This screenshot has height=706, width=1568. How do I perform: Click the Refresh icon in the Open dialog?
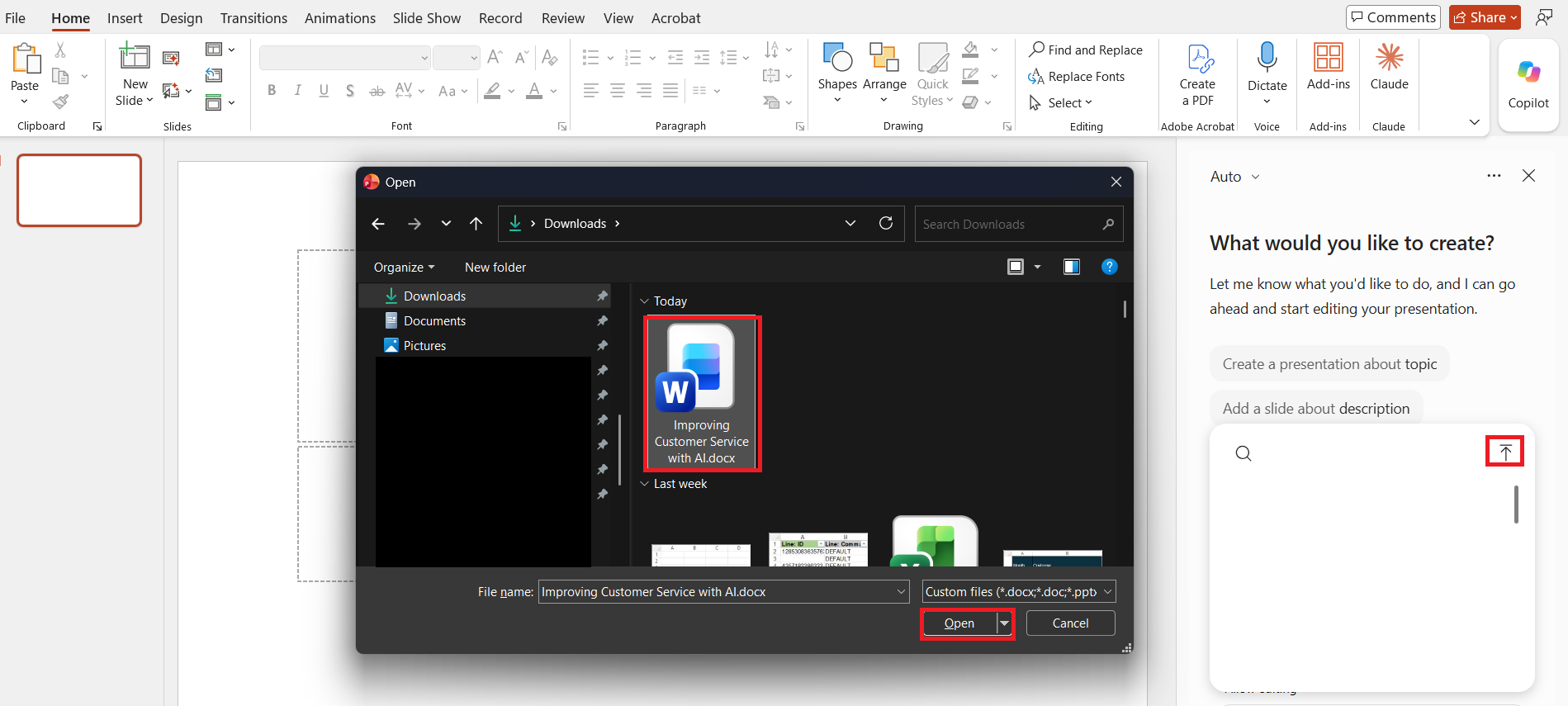point(886,224)
